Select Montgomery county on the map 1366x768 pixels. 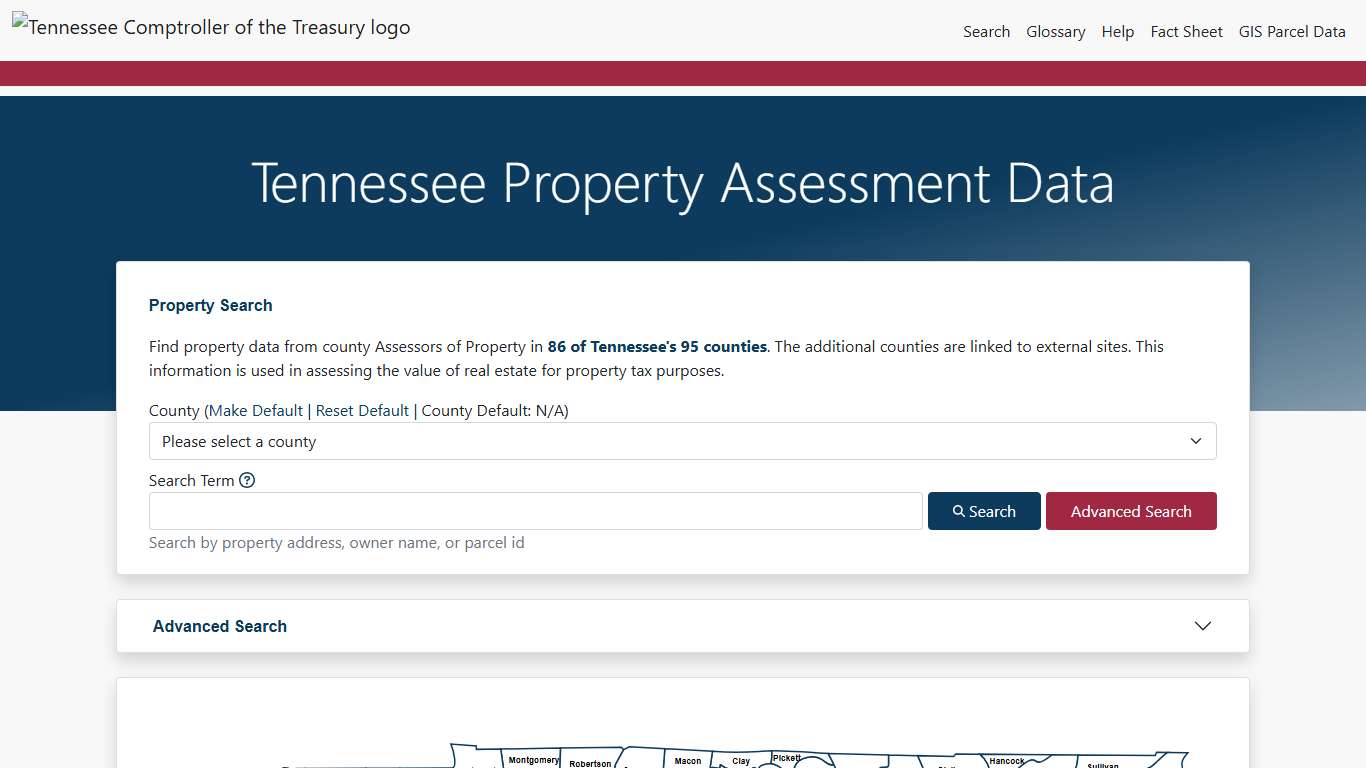point(533,760)
